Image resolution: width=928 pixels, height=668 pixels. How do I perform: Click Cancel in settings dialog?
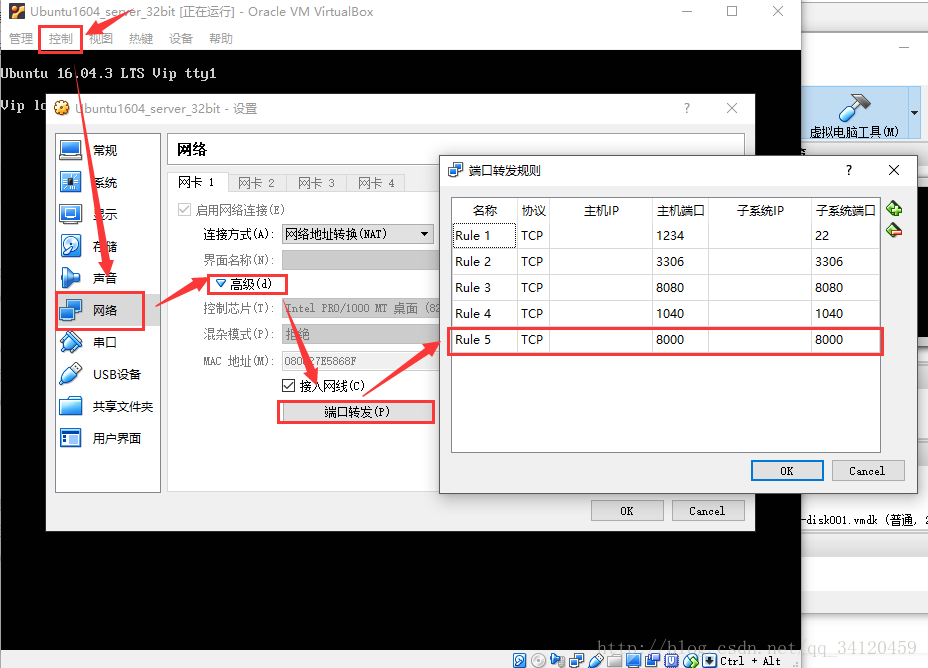(x=708, y=511)
